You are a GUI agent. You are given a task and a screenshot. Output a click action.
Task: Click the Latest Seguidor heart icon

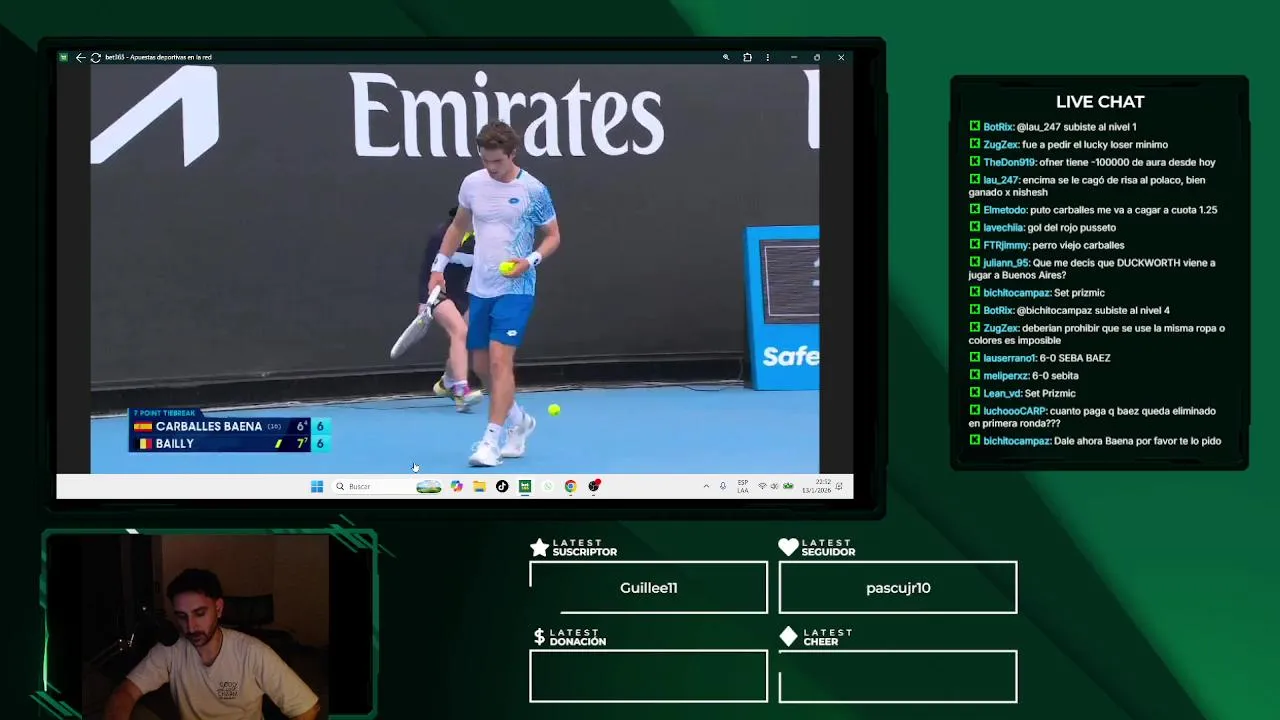point(788,547)
